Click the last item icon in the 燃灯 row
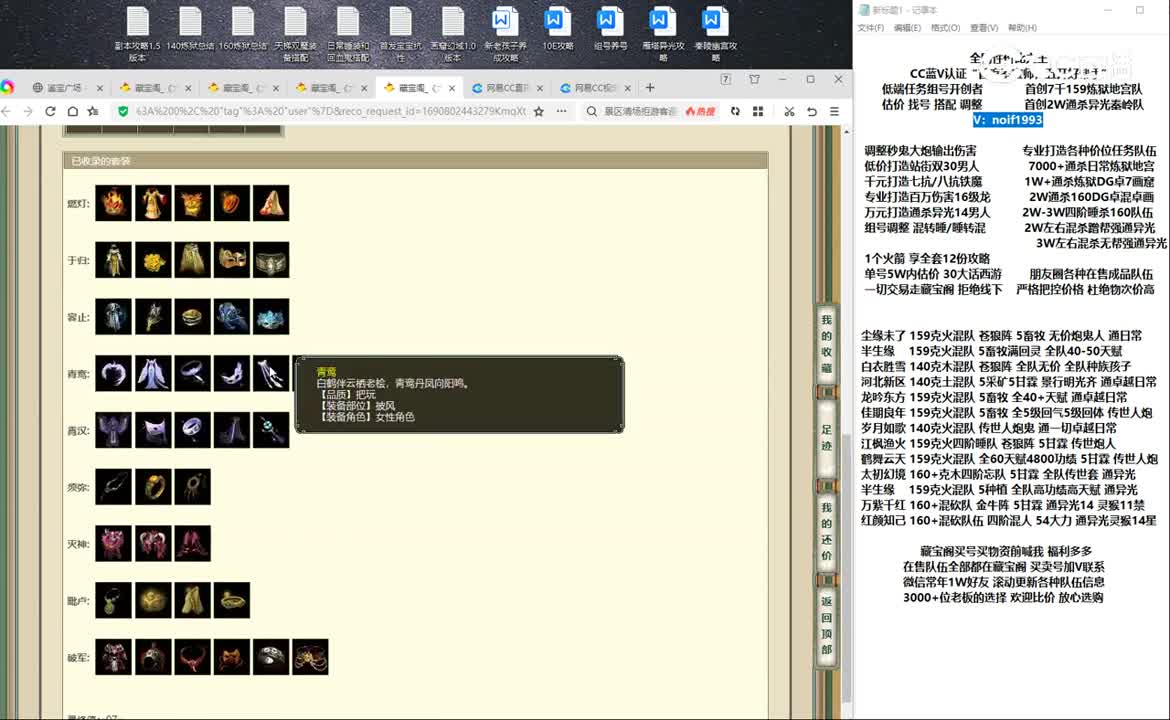The height and width of the screenshot is (720, 1170). coord(271,203)
